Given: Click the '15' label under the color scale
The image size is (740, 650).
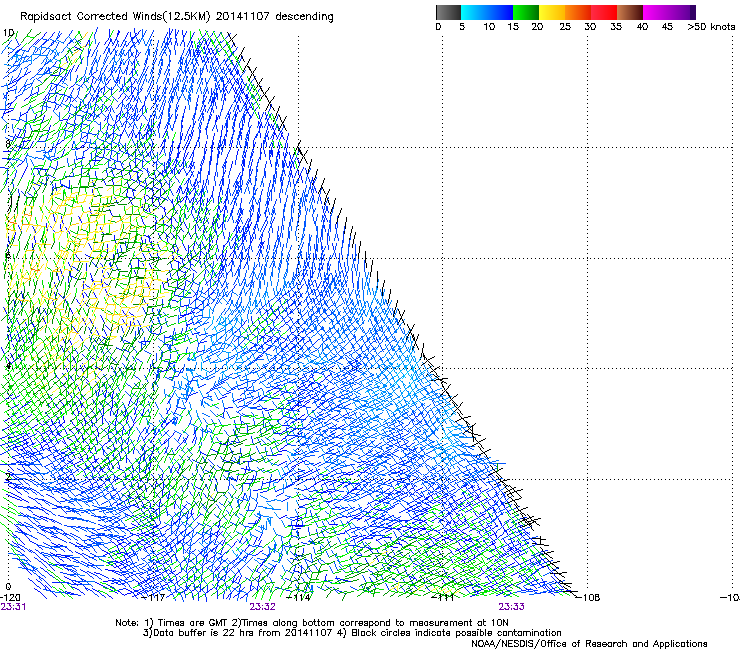Looking at the screenshot, I should (513, 27).
